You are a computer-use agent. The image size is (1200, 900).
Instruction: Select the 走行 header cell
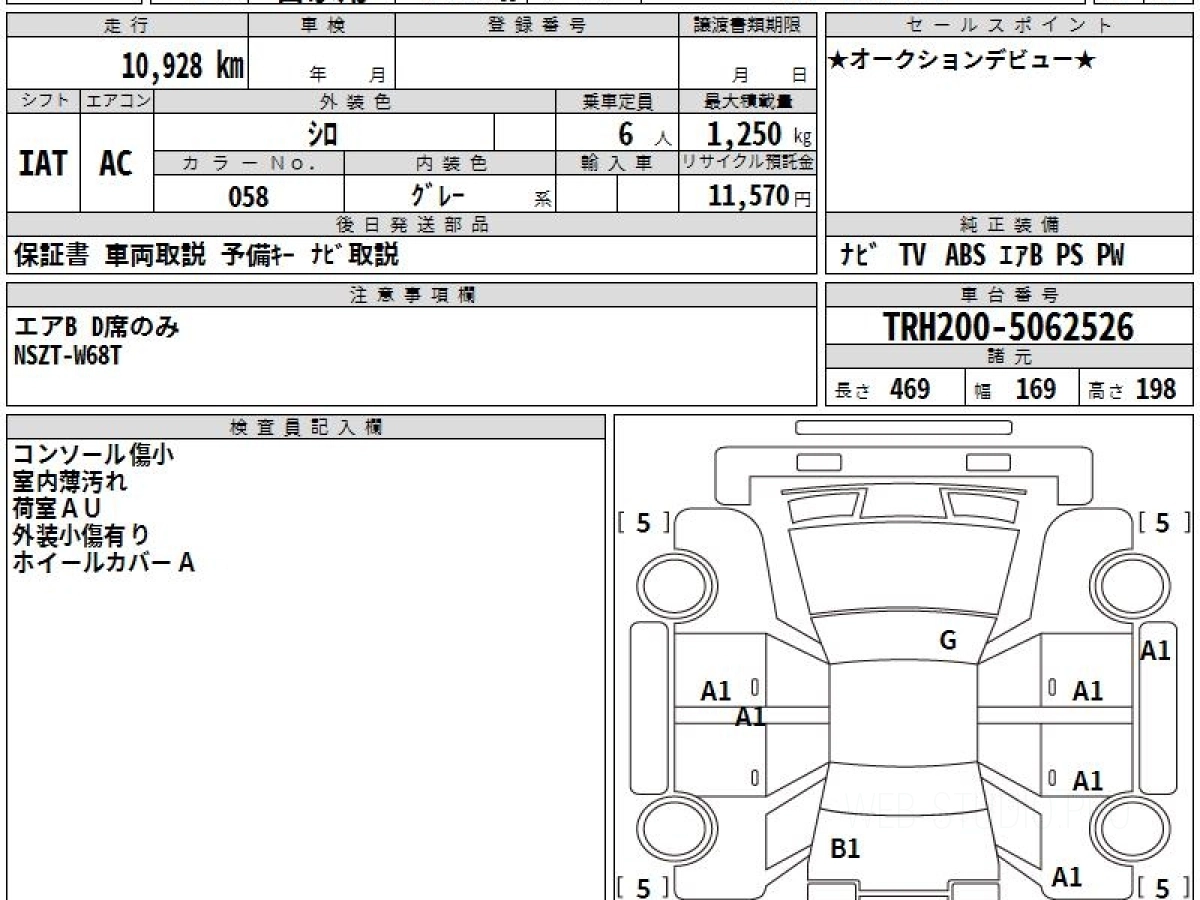127,26
